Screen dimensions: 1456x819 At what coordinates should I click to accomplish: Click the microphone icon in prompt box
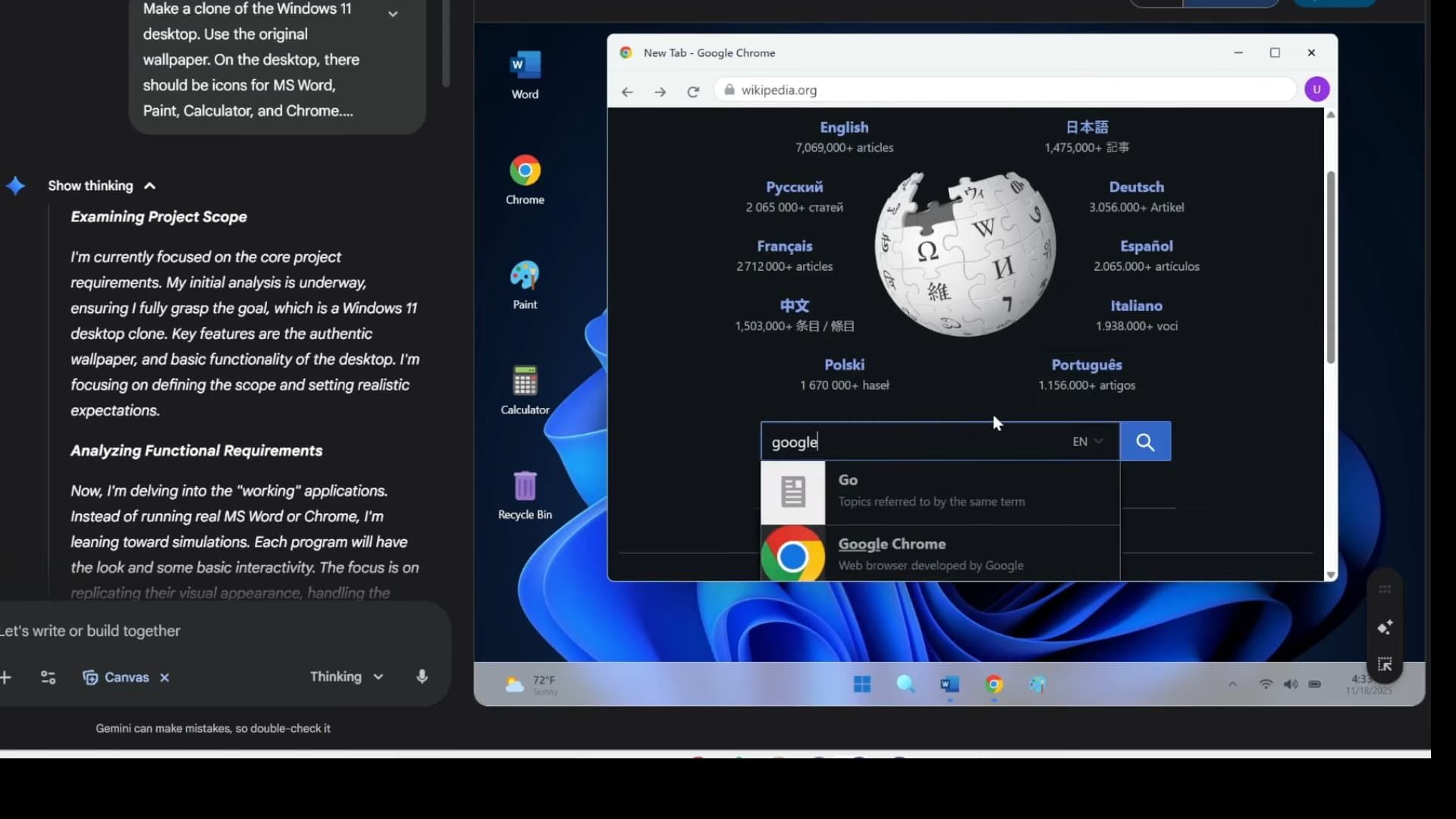422,677
